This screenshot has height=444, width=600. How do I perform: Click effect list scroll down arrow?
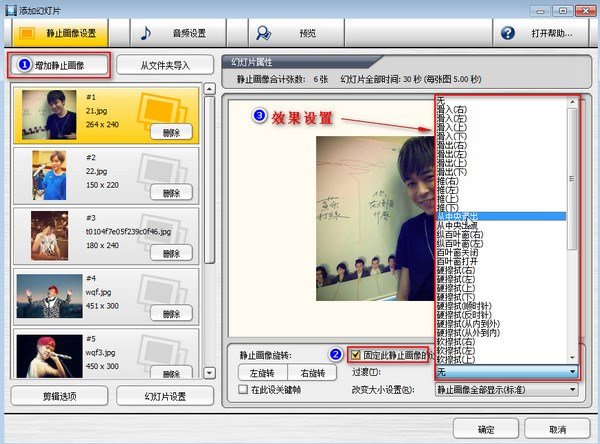click(572, 357)
